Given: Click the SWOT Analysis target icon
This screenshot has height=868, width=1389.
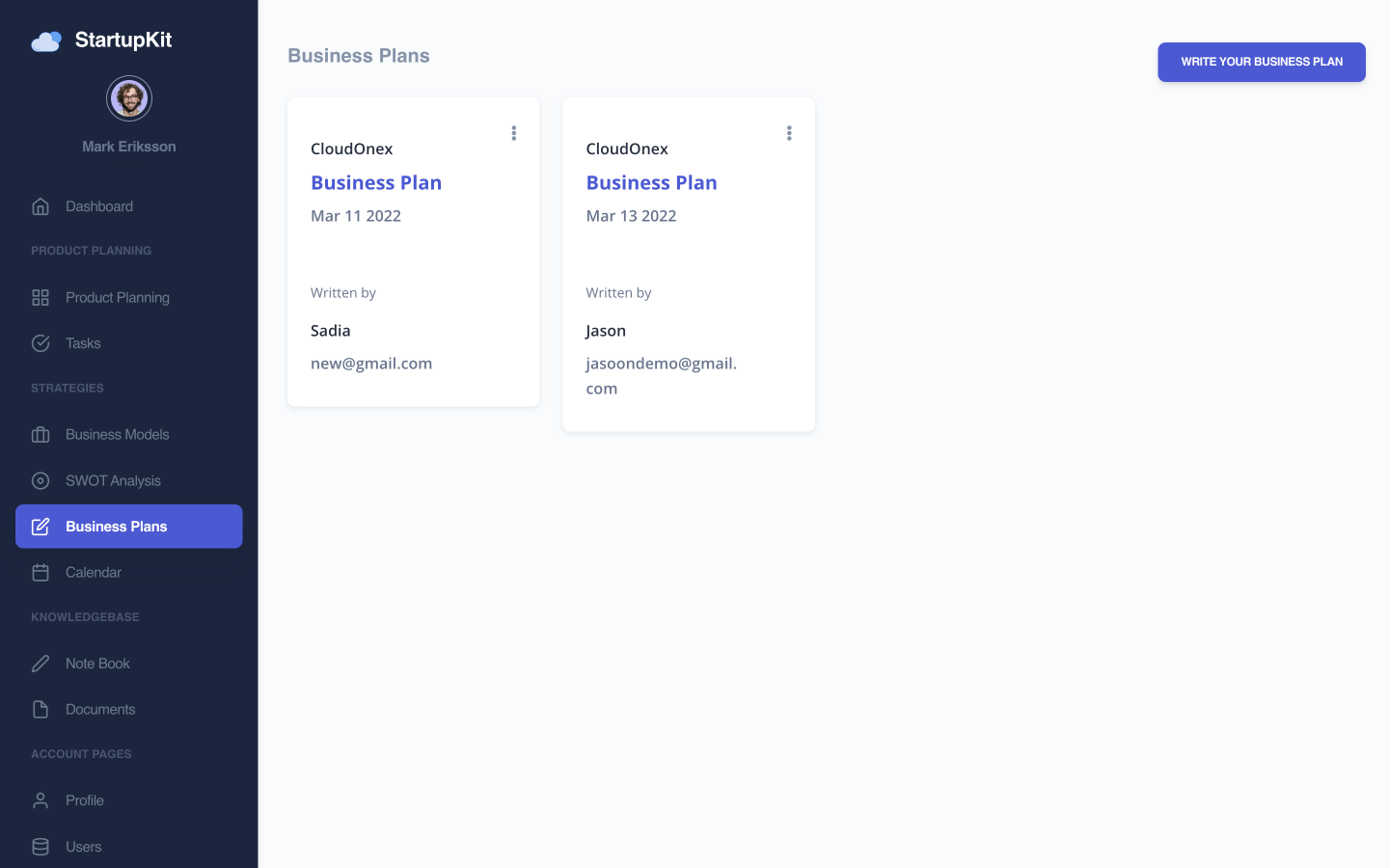Looking at the screenshot, I should click(41, 481).
